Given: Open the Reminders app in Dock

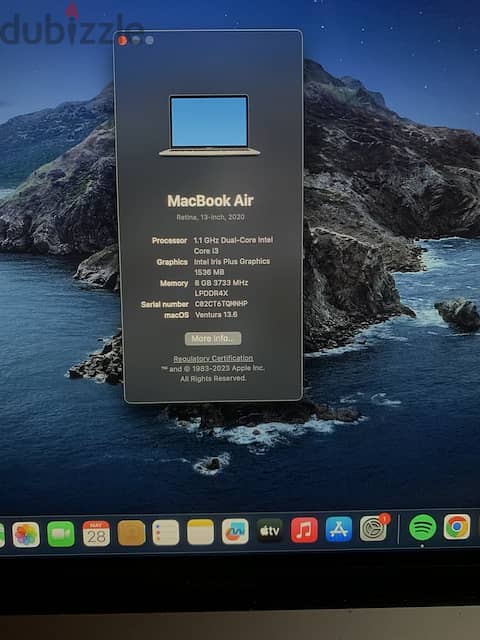Looking at the screenshot, I should [x=166, y=532].
